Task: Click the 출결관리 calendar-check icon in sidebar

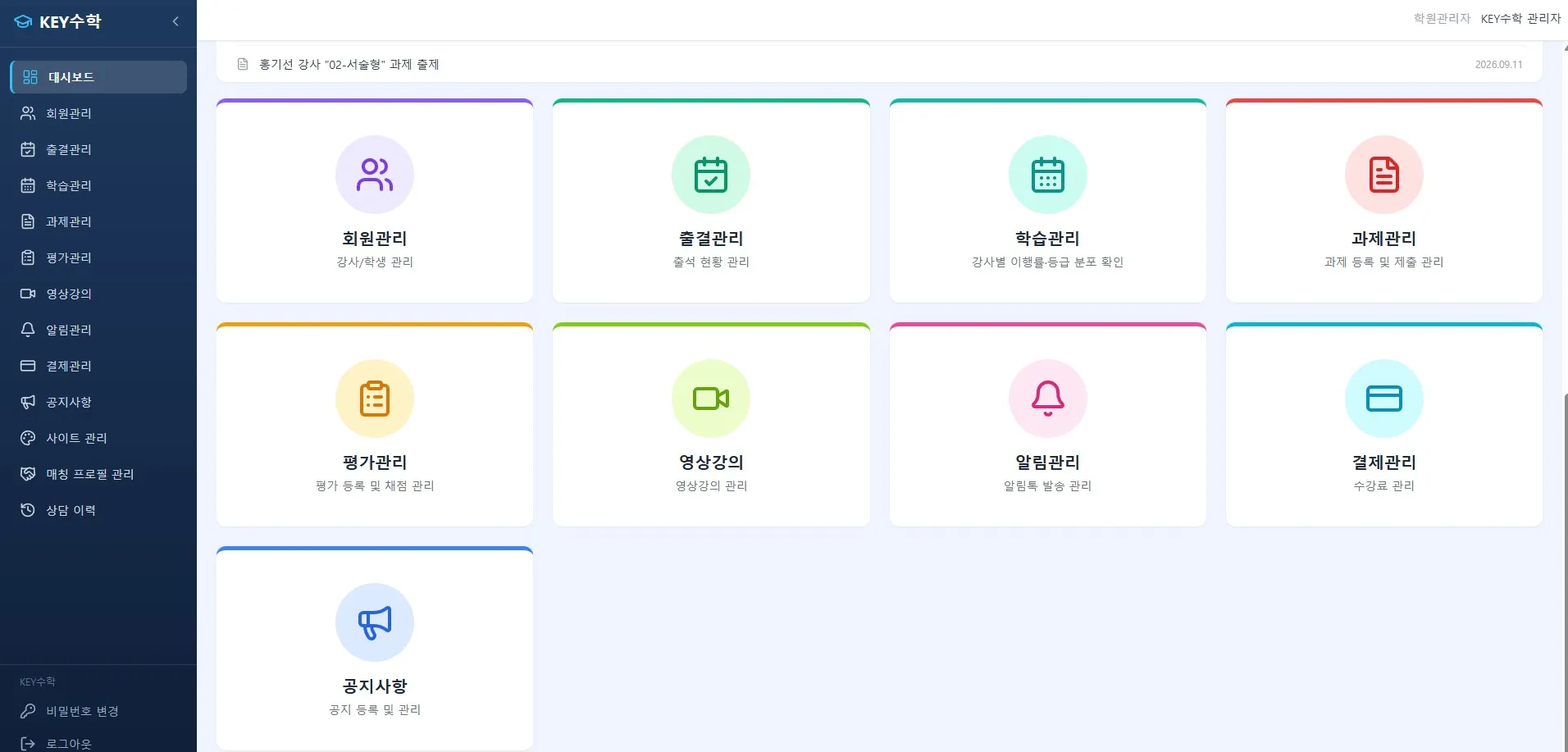Action: coord(28,149)
